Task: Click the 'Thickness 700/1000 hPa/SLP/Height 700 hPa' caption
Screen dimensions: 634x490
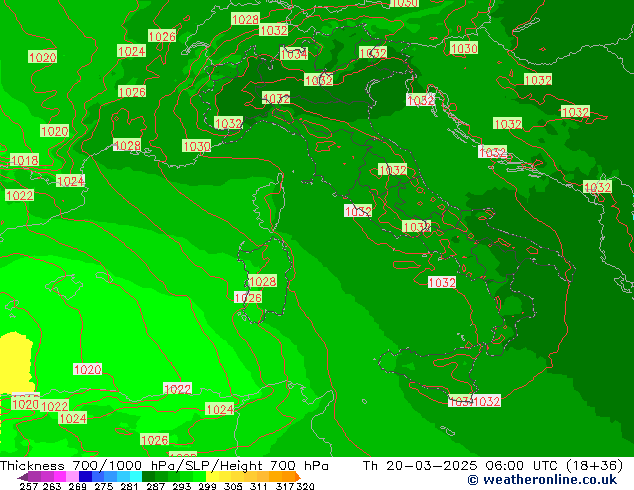Action: (x=164, y=466)
